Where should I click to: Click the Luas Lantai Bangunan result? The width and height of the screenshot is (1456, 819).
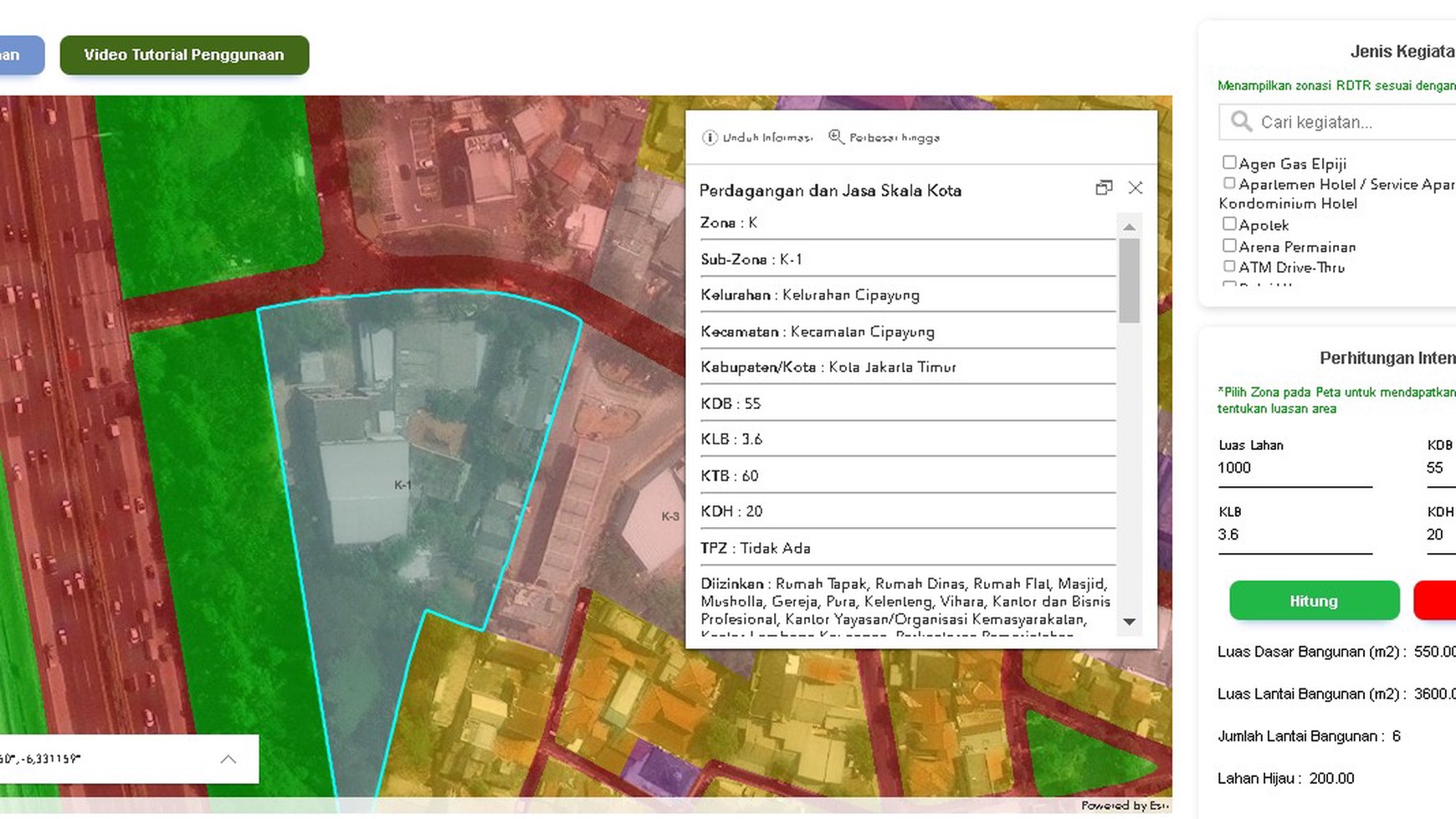click(1336, 694)
